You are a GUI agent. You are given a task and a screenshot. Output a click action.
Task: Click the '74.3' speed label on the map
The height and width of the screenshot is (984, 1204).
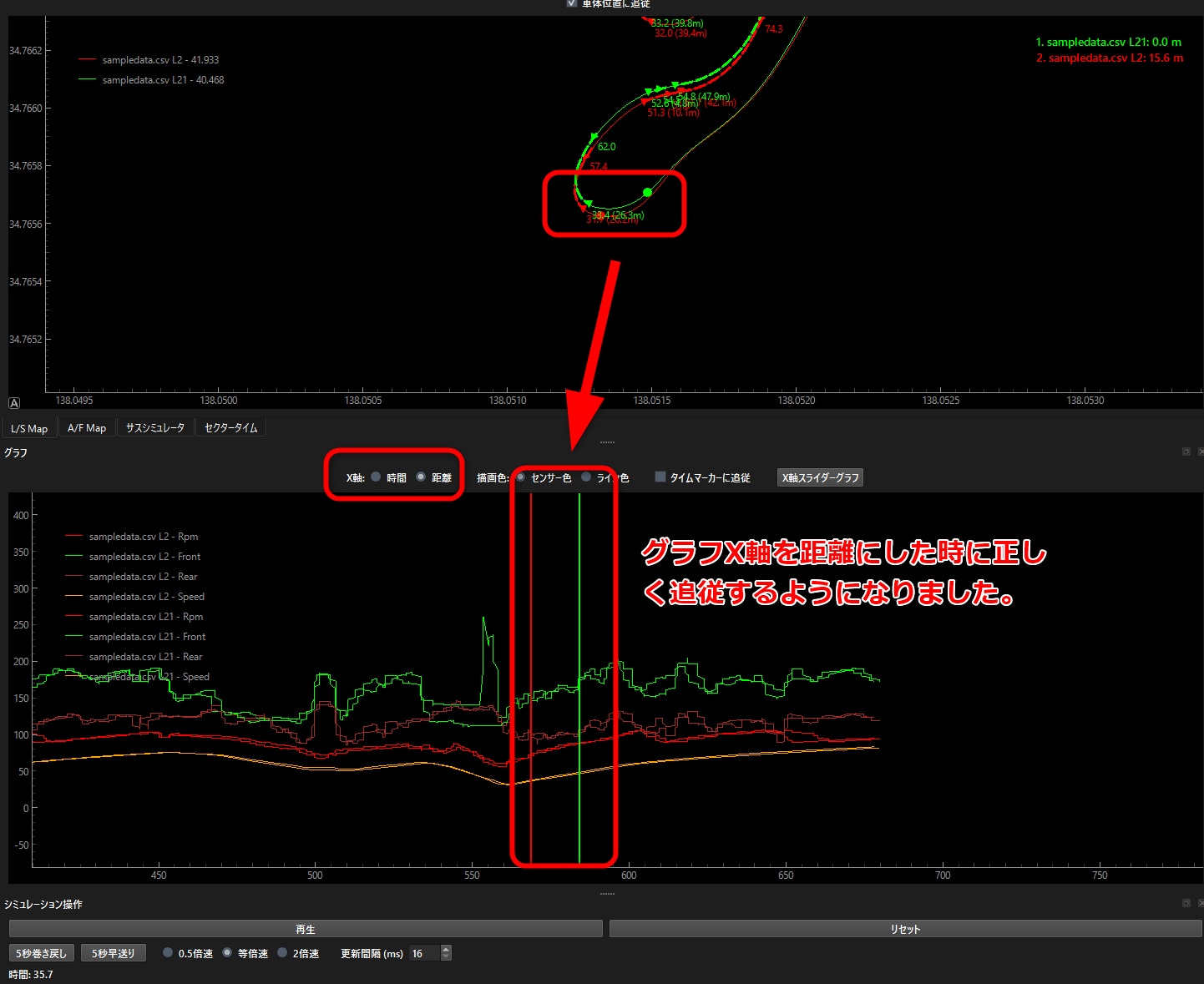point(774,29)
